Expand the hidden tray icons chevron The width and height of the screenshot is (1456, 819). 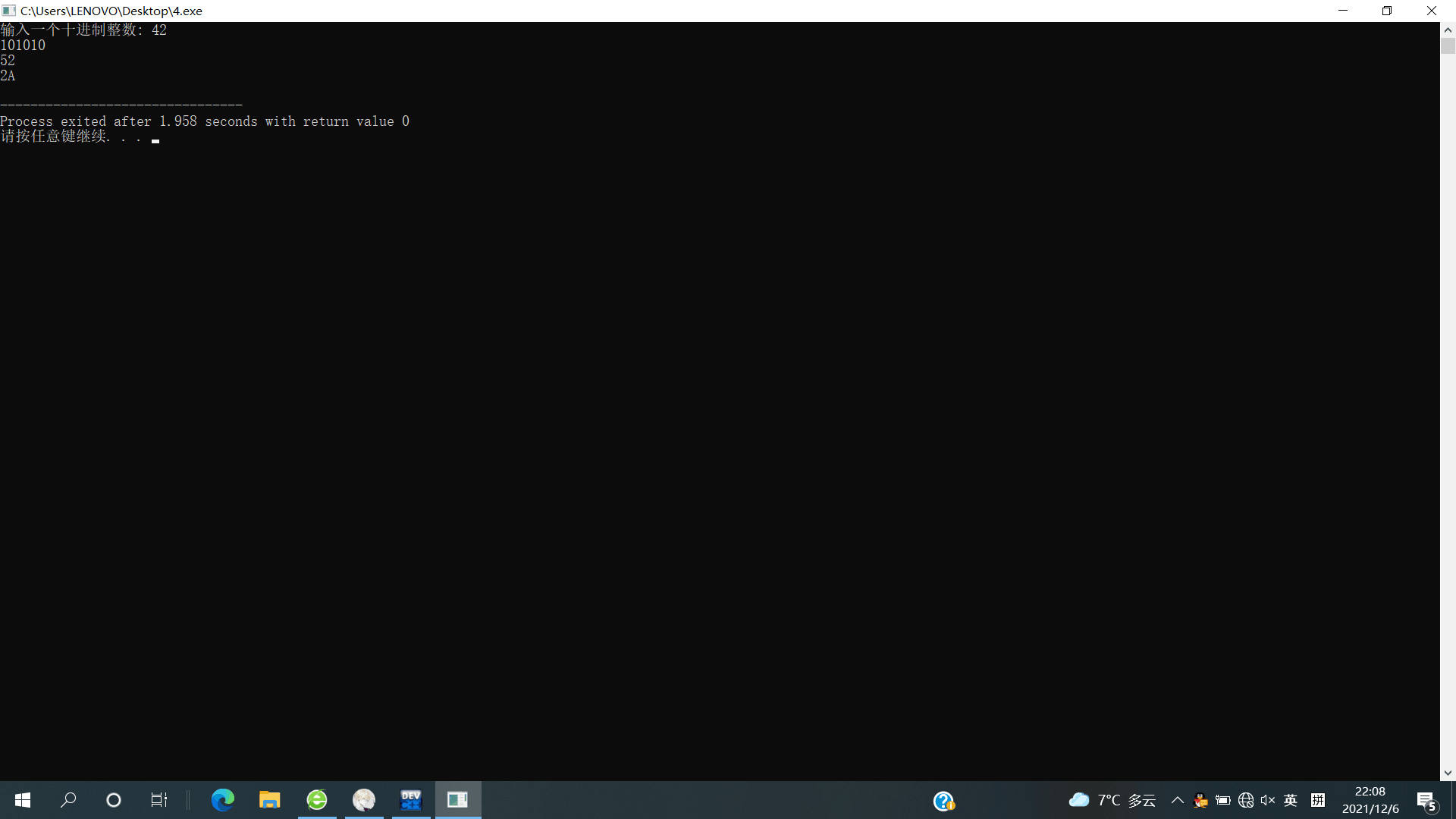point(1178,800)
